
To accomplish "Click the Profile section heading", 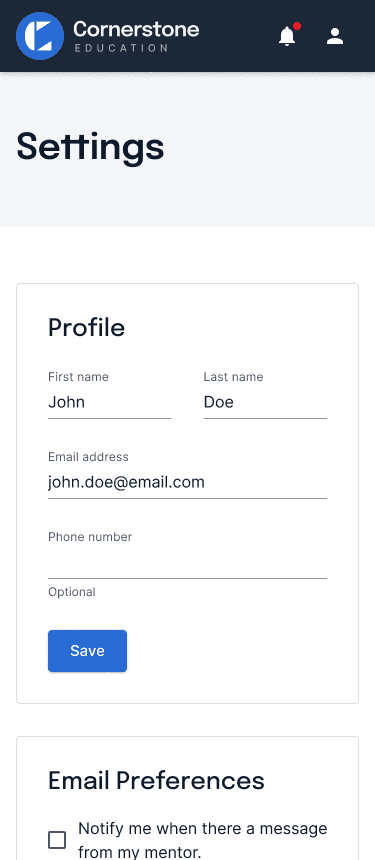I will pyautogui.click(x=87, y=327).
